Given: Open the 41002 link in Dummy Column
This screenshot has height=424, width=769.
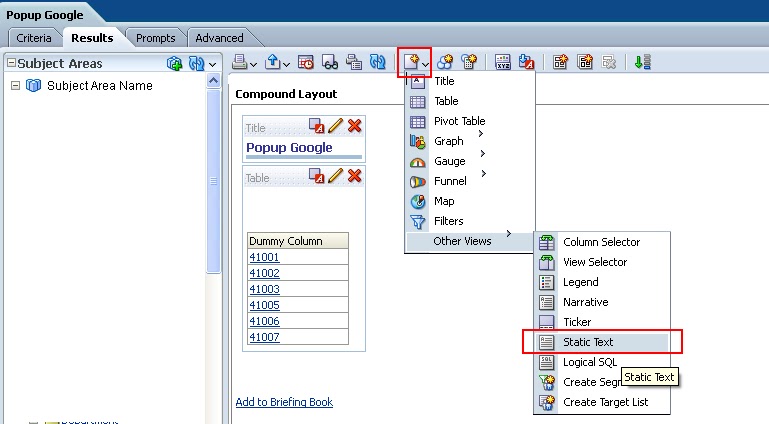Looking at the screenshot, I should pyautogui.click(x=264, y=274).
